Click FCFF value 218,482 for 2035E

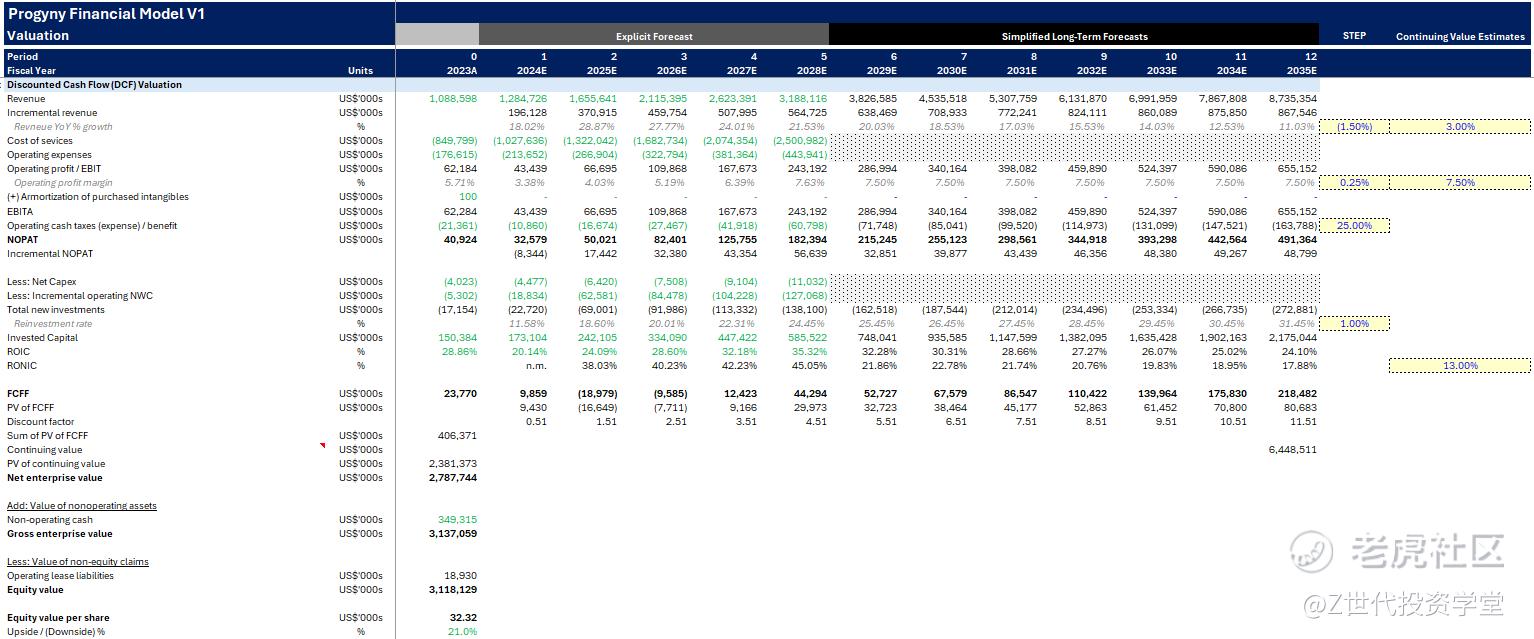[1297, 394]
